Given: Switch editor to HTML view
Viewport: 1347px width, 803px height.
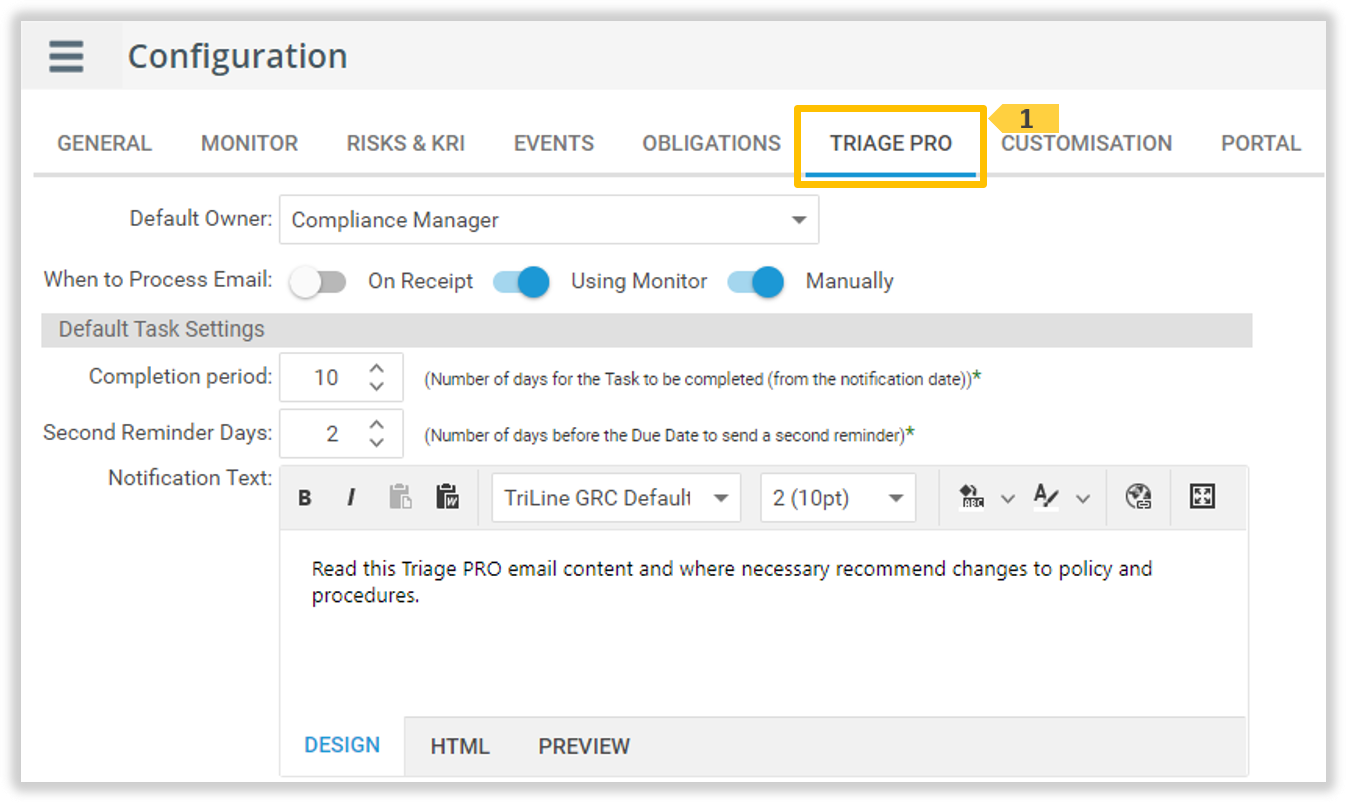Looking at the screenshot, I should point(459,746).
